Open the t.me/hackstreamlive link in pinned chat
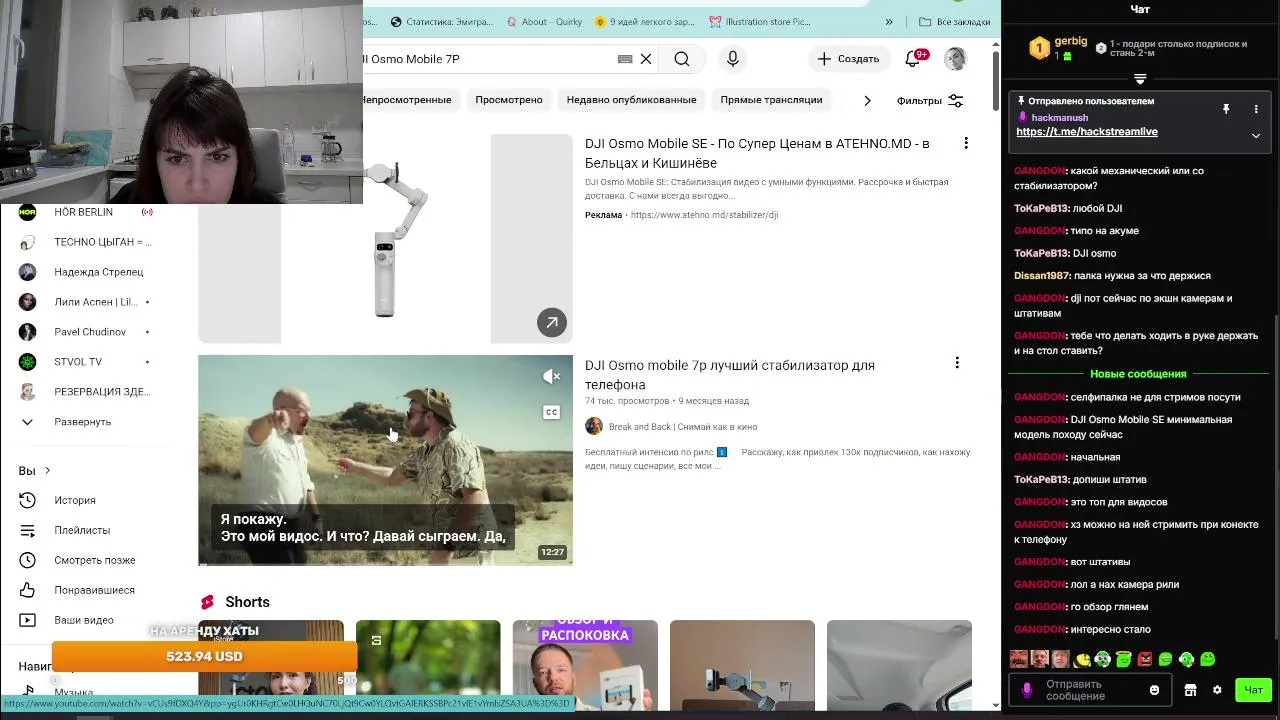 1087,132
